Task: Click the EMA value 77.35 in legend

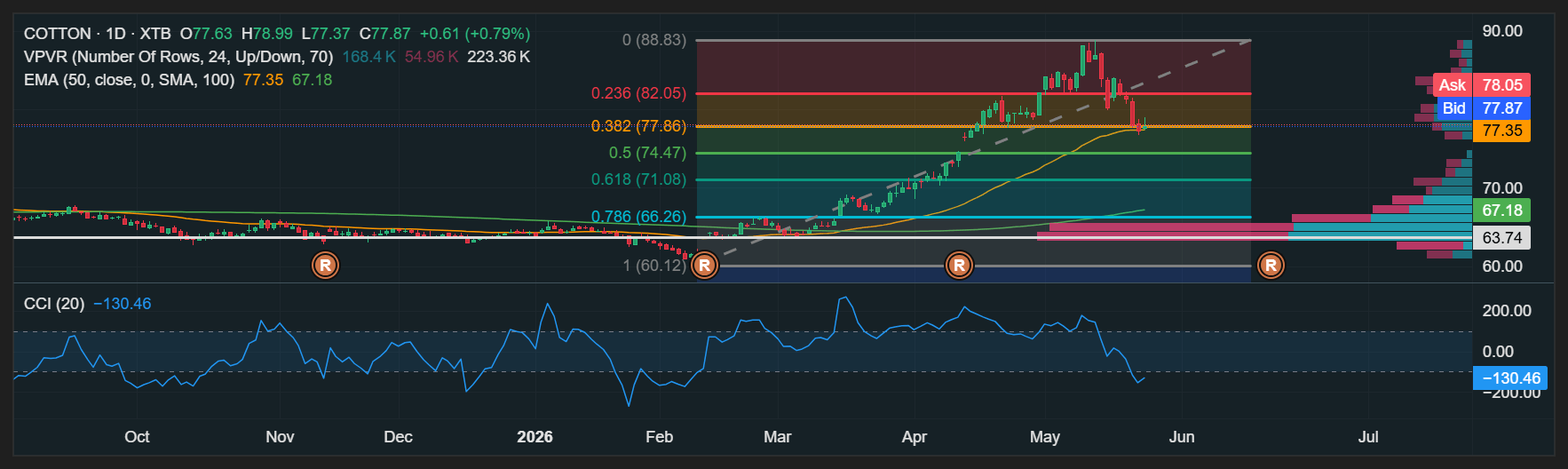Action: pos(263,80)
